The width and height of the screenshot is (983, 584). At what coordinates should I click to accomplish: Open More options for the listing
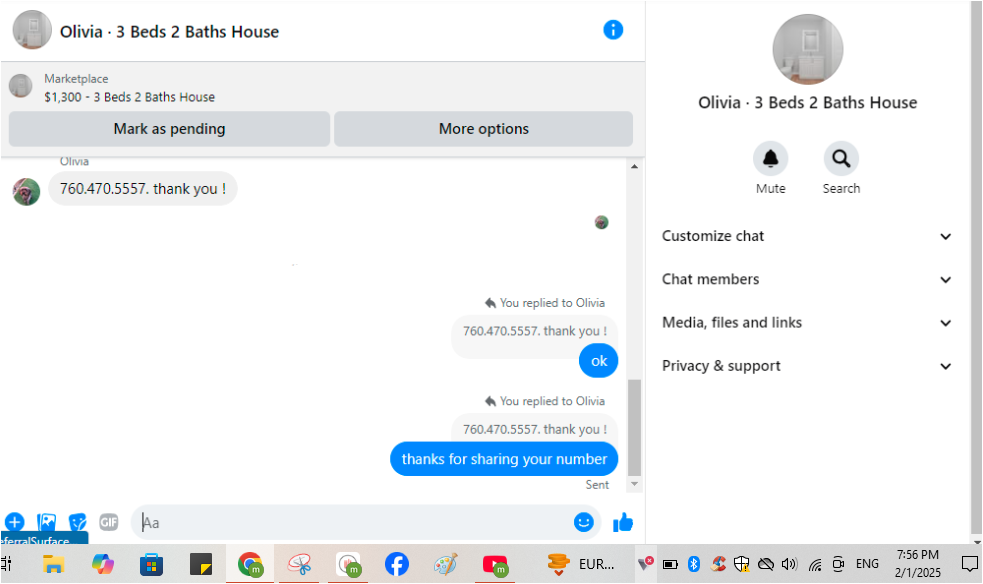point(483,129)
